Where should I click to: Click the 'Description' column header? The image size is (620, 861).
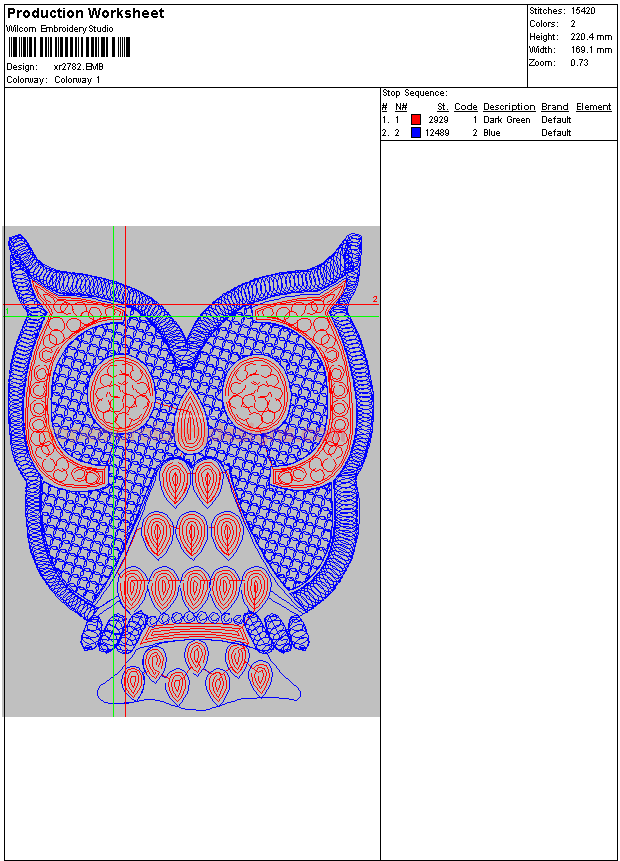click(509, 107)
